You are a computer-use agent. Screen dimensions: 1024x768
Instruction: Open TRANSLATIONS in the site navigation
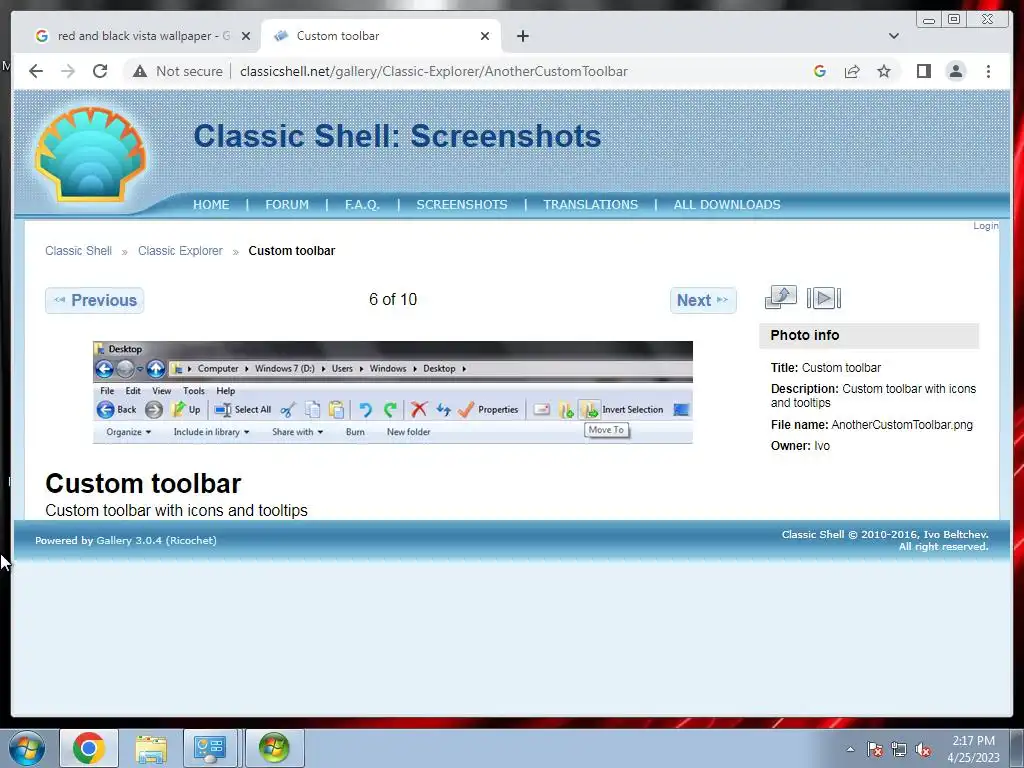590,204
